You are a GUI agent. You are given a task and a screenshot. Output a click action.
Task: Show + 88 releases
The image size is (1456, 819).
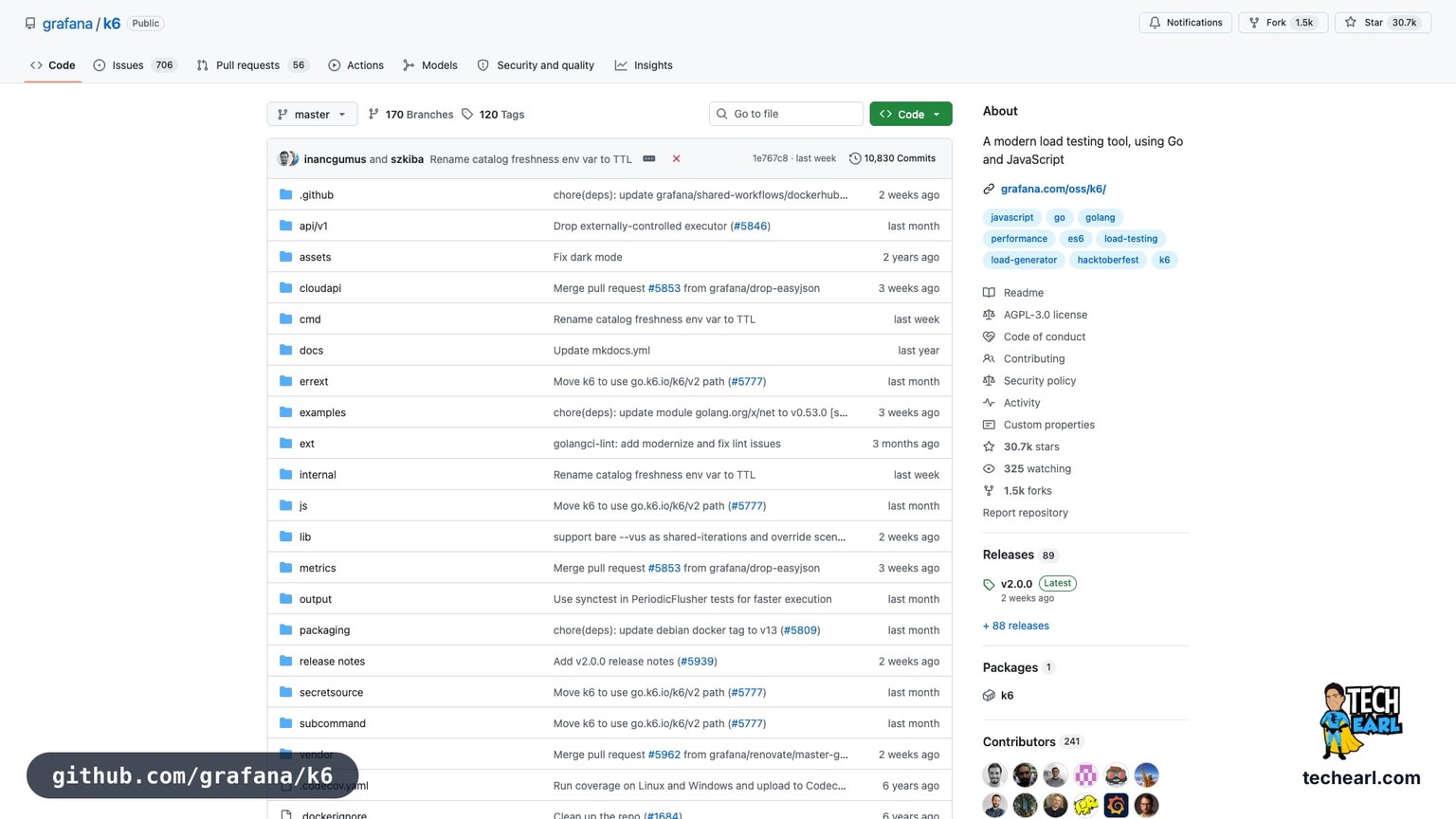pos(1015,626)
